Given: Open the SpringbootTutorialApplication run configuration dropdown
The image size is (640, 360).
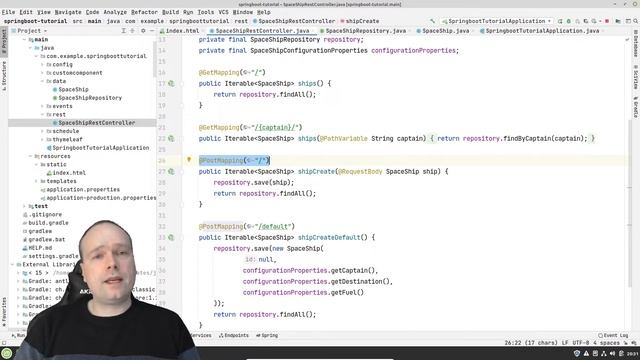Looking at the screenshot, I should point(496,21).
